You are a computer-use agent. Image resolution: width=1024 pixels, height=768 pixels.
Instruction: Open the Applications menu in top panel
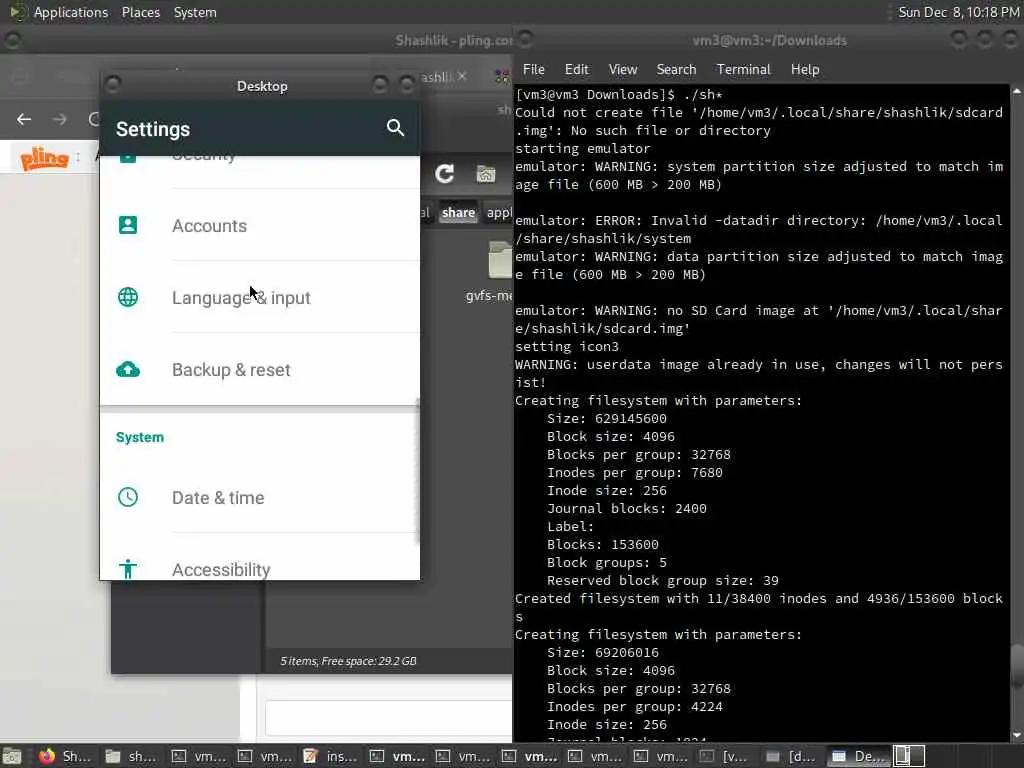(x=71, y=12)
